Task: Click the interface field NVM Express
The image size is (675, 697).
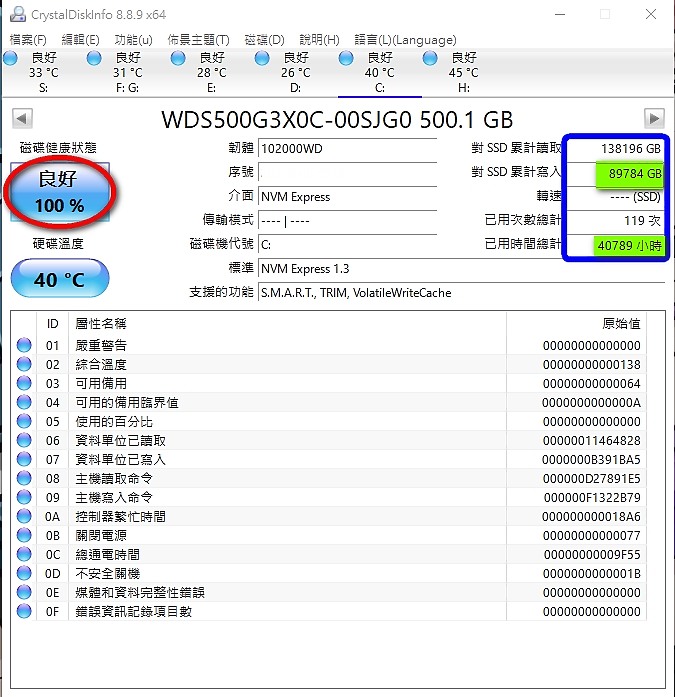Action: [347, 196]
